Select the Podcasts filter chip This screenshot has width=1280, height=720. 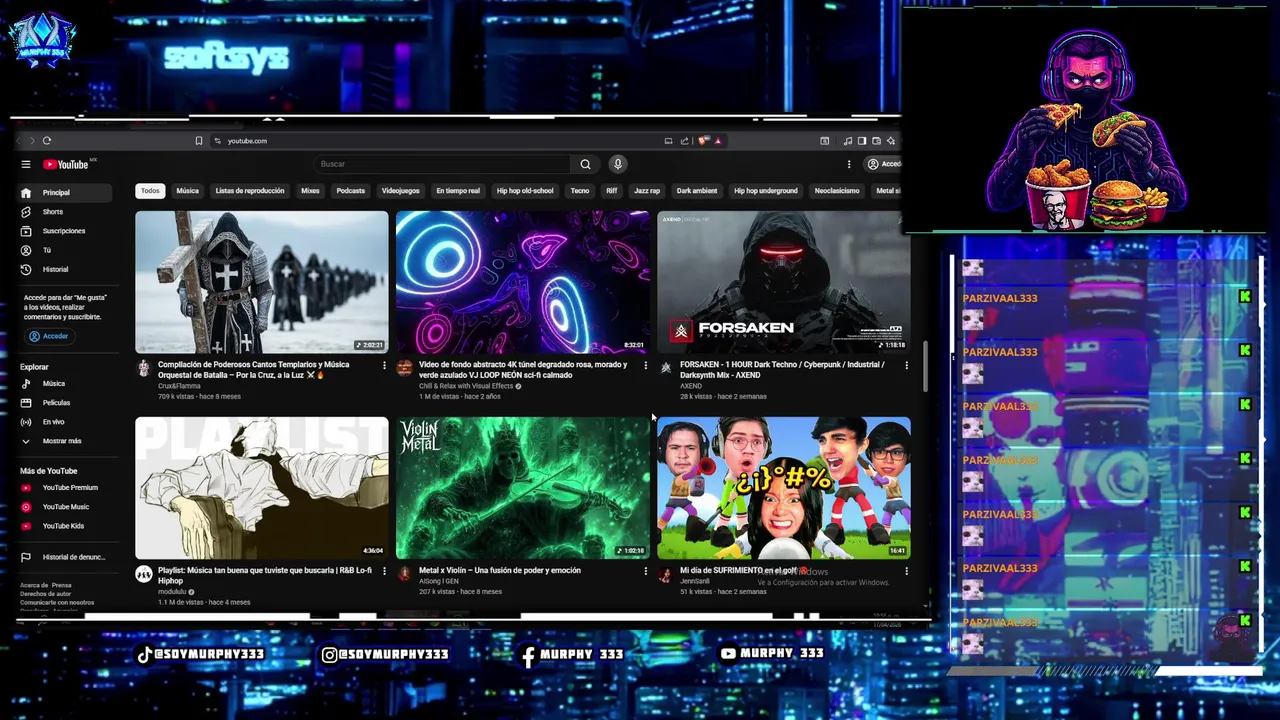351,191
